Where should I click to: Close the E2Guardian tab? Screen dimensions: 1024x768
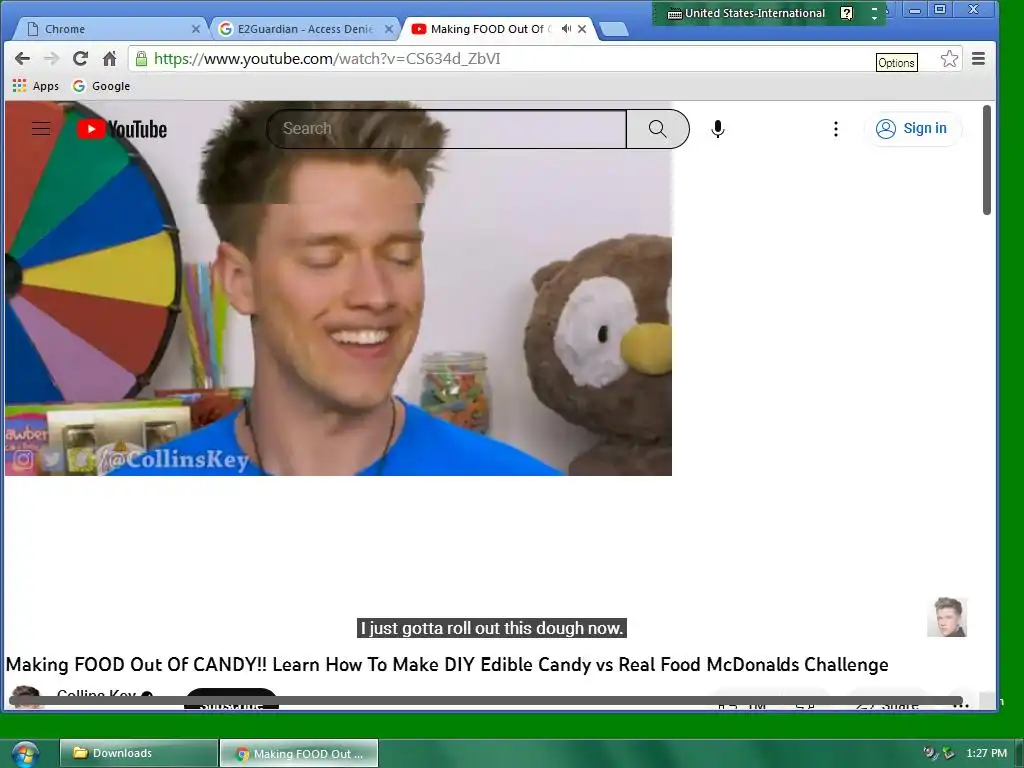click(x=389, y=29)
